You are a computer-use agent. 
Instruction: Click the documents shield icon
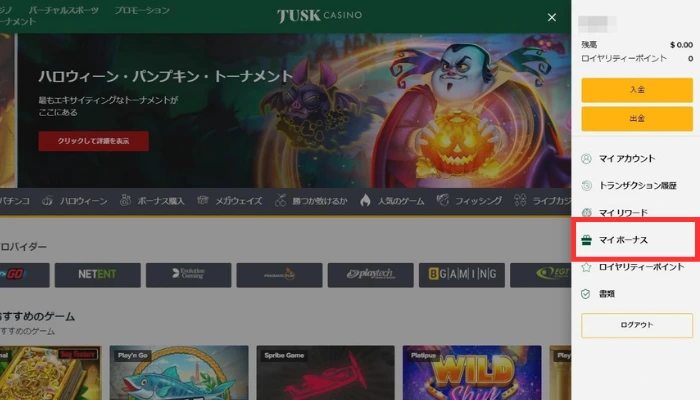[587, 294]
